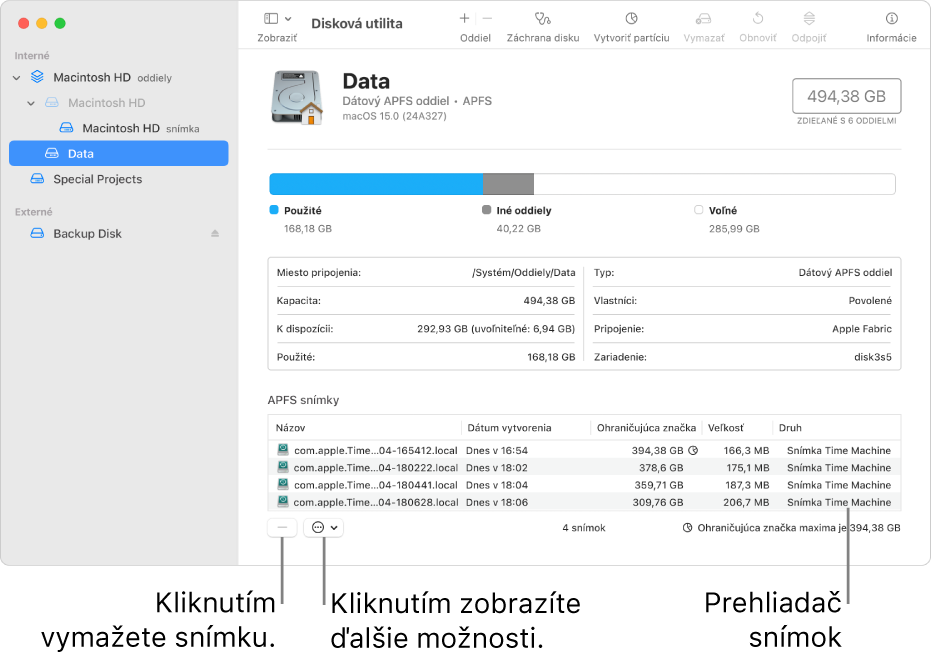Eject Backup Disk with the eject icon
931x662 pixels.
215,234
